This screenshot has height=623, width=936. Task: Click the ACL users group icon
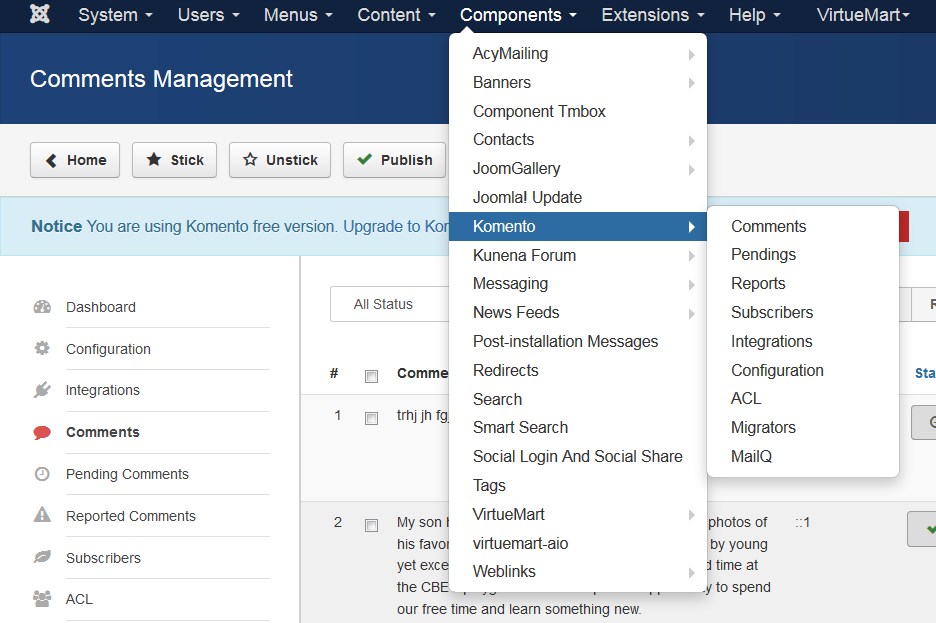pos(42,599)
